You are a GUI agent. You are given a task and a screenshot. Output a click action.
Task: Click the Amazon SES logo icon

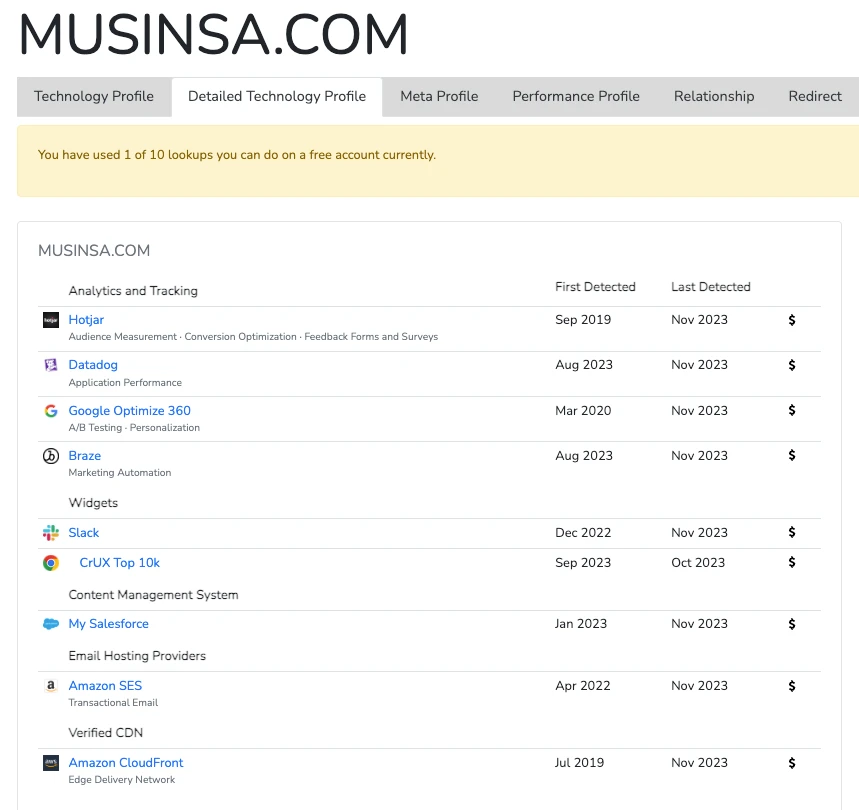(51, 686)
